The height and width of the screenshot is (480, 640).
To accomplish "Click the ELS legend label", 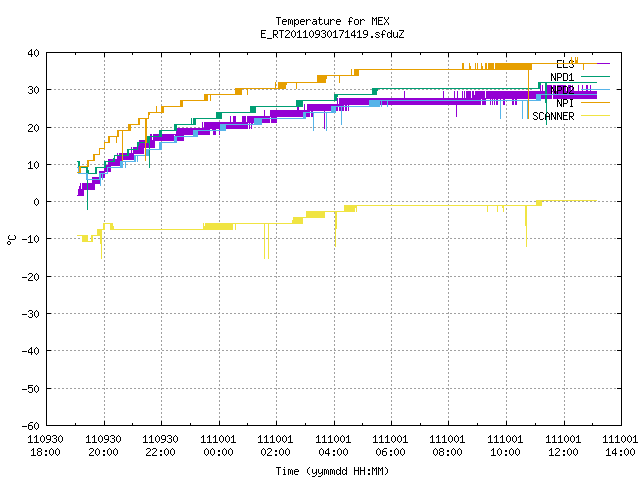I will click(565, 64).
